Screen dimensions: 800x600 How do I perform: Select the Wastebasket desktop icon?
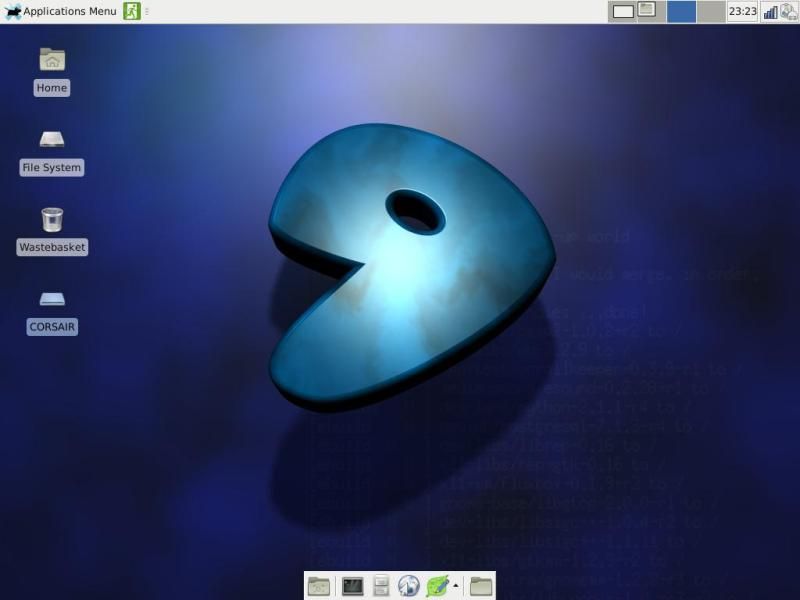point(52,231)
